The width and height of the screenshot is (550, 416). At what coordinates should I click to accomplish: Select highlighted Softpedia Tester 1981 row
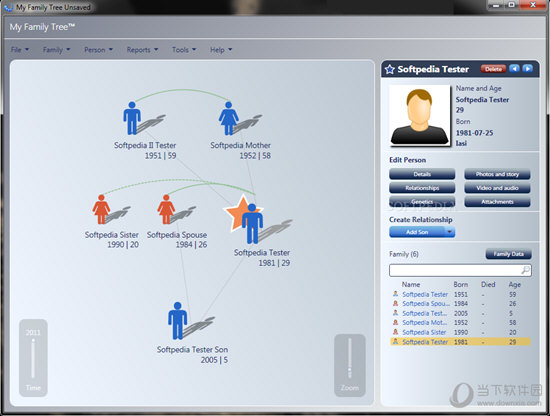click(460, 342)
